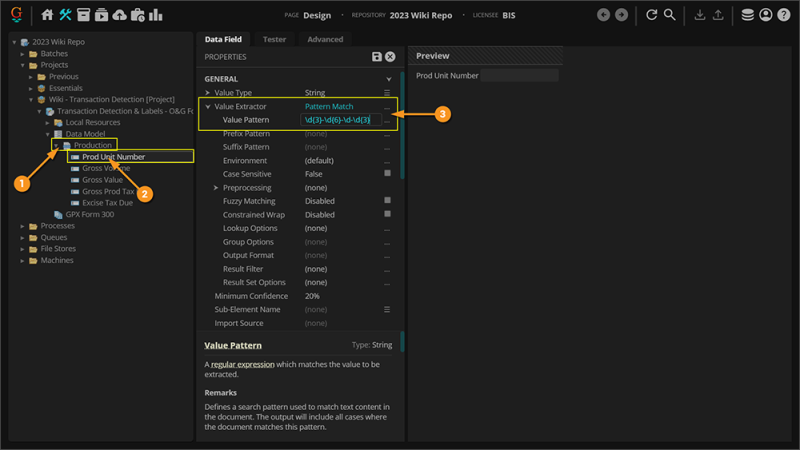This screenshot has height=450, width=800.
Task: Open the search magnifier icon
Action: point(670,15)
